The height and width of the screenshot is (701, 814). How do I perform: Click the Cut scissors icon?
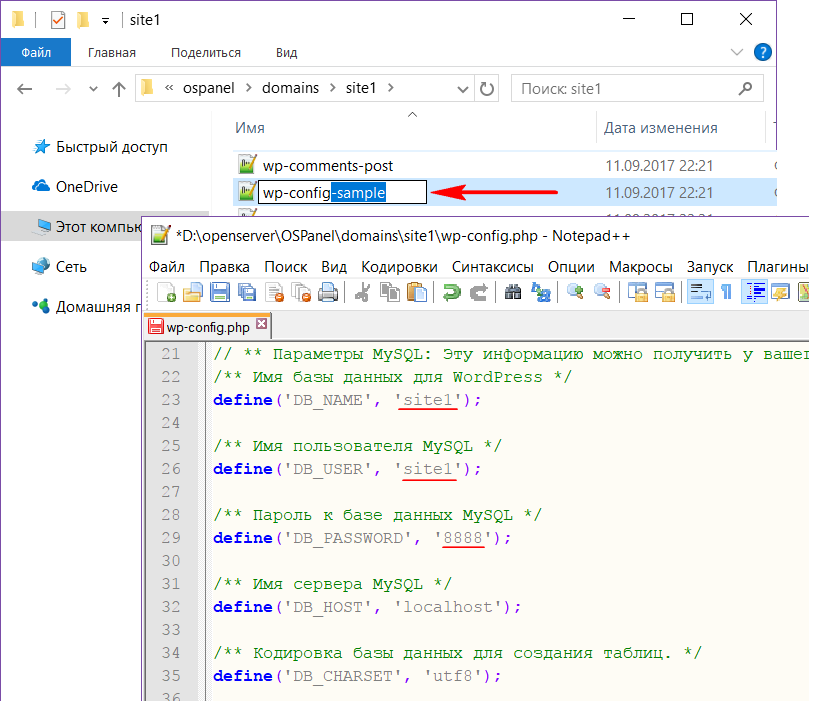(x=362, y=292)
